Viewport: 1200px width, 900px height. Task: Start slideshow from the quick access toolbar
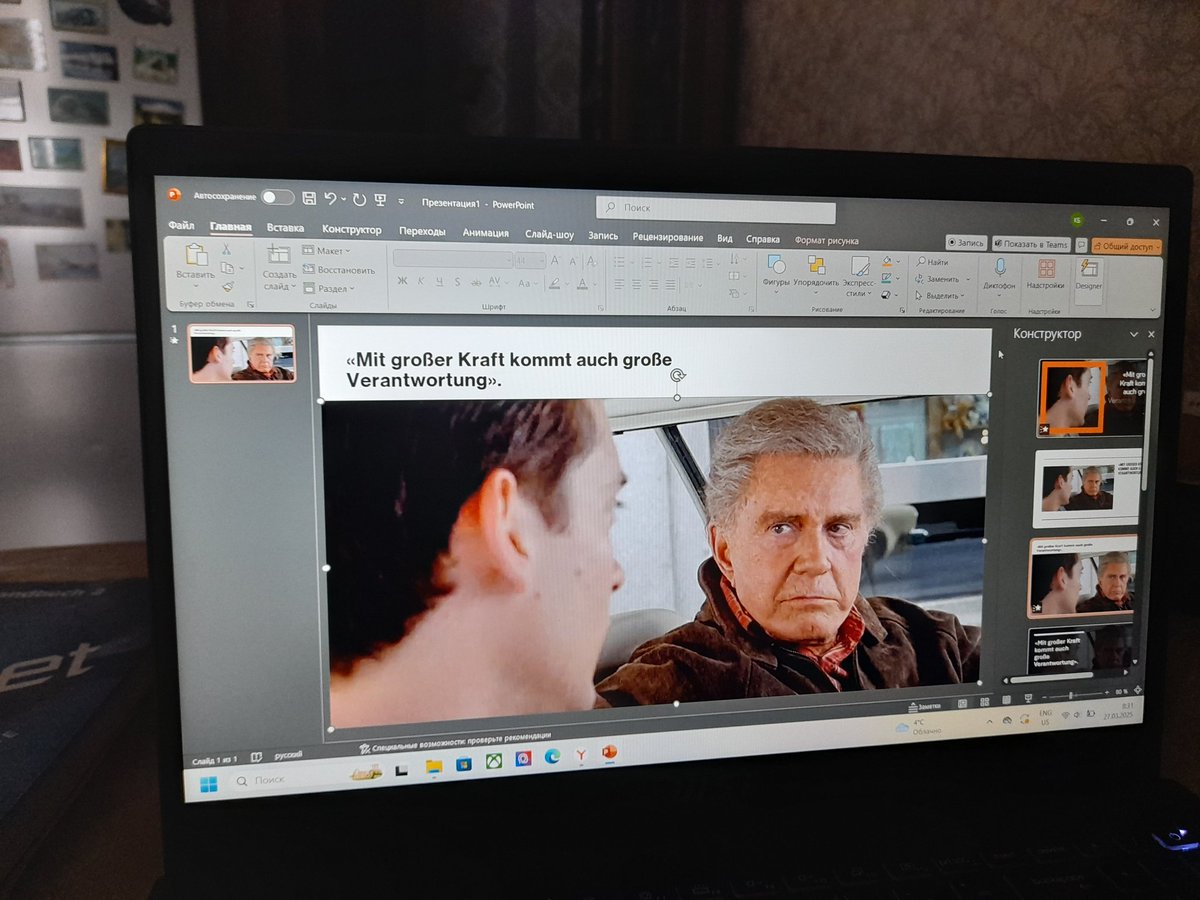coord(380,200)
